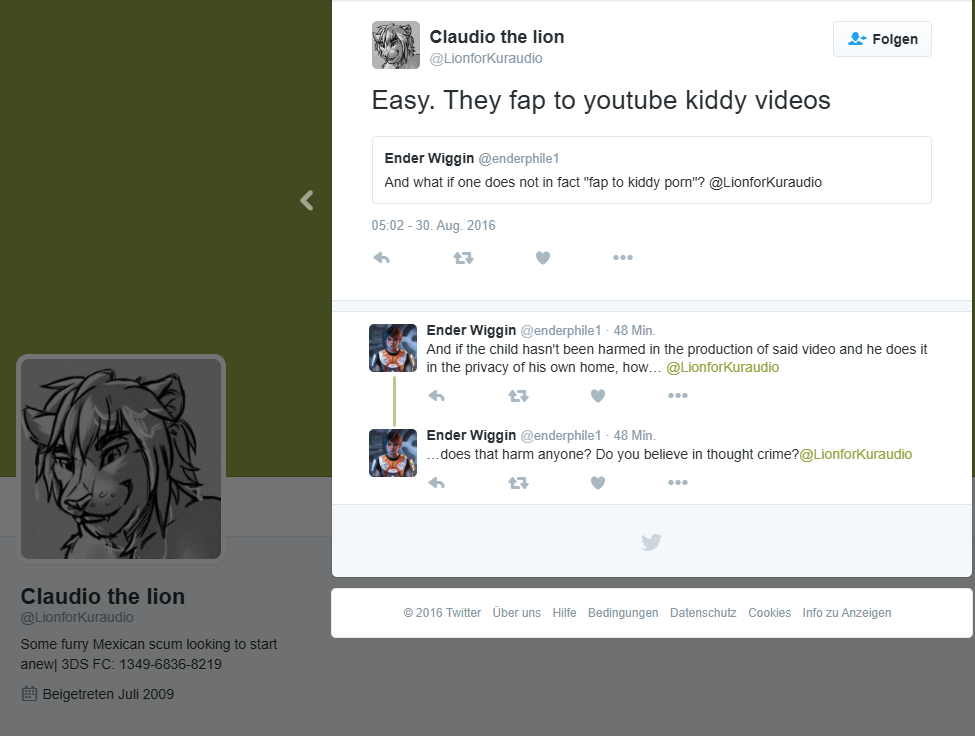
Task: Click the © 2016 Twitter footer text
Action: pyautogui.click(x=442, y=613)
